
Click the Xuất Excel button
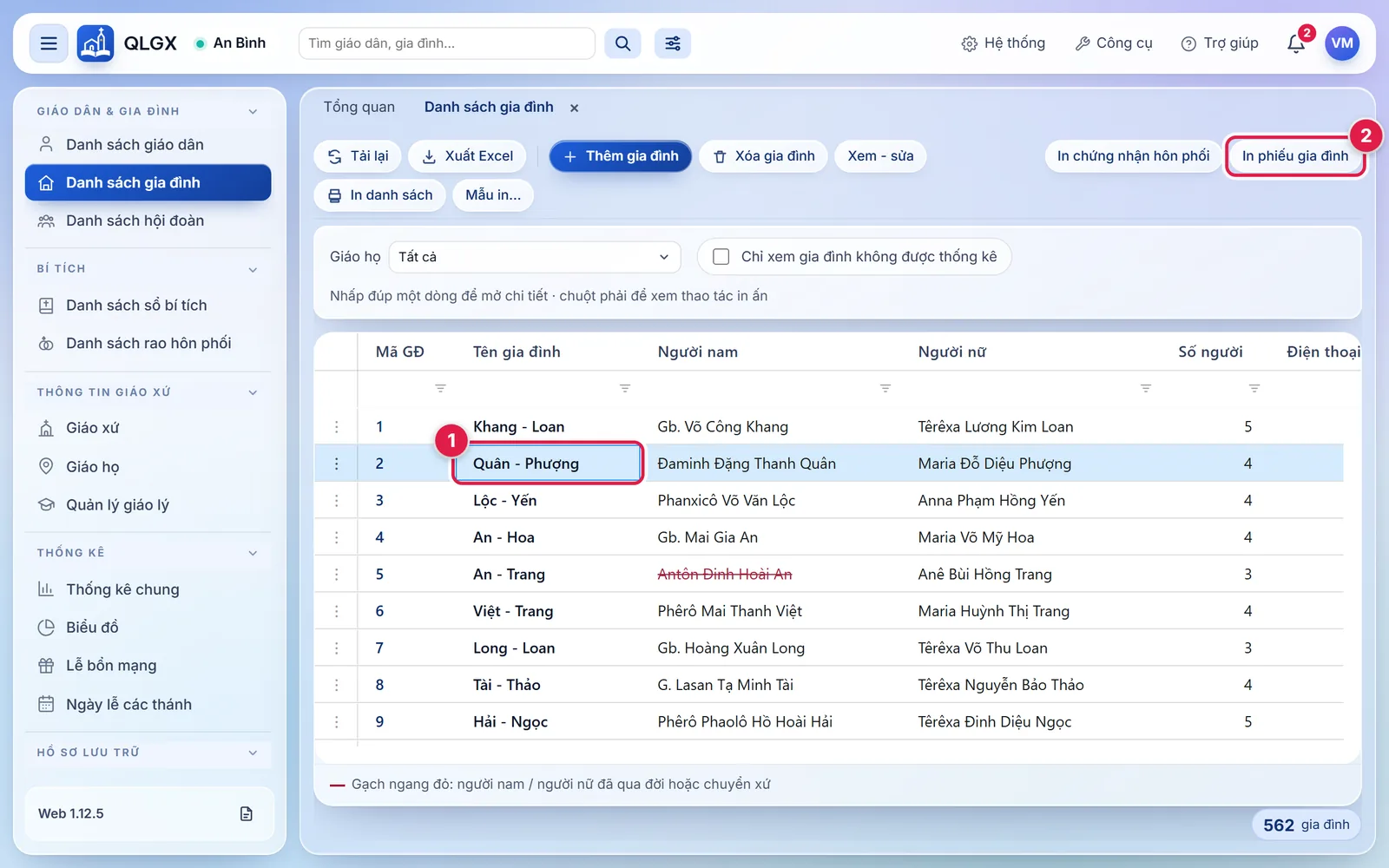pyautogui.click(x=467, y=156)
